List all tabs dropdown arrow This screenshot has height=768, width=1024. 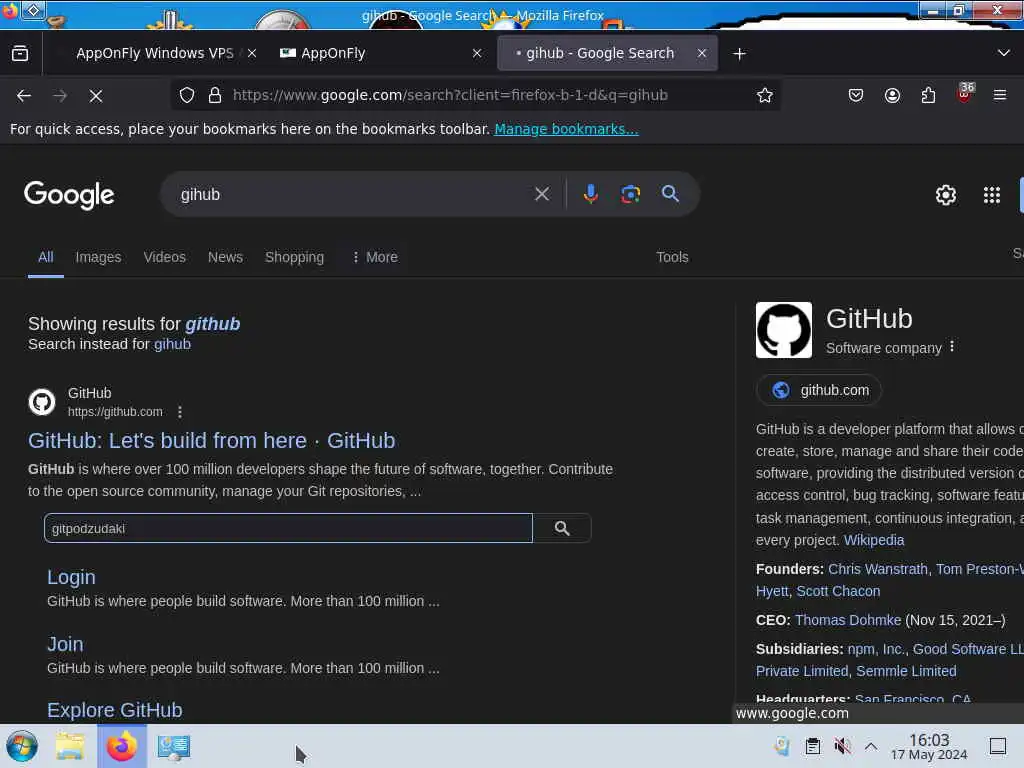tap(1004, 53)
